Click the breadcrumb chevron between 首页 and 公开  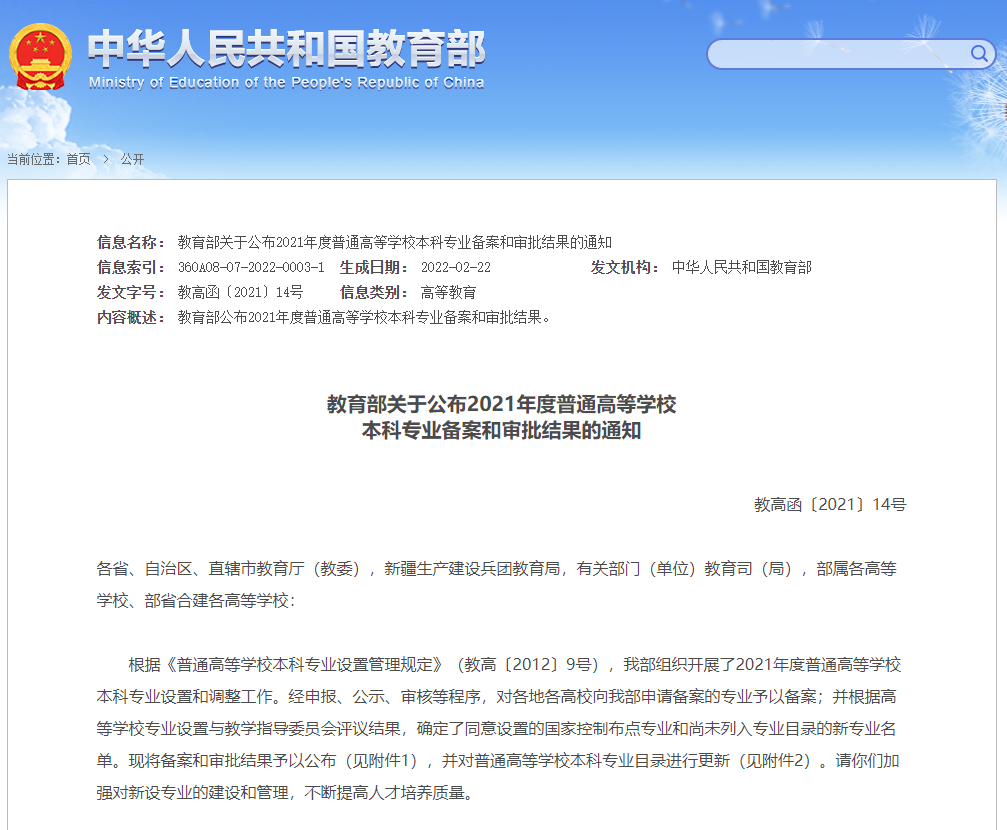pos(103,157)
